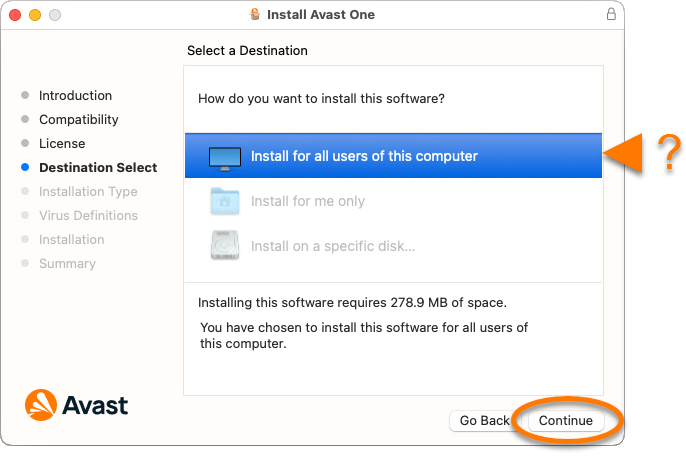Click the Avast logo at bottom left

[77, 405]
